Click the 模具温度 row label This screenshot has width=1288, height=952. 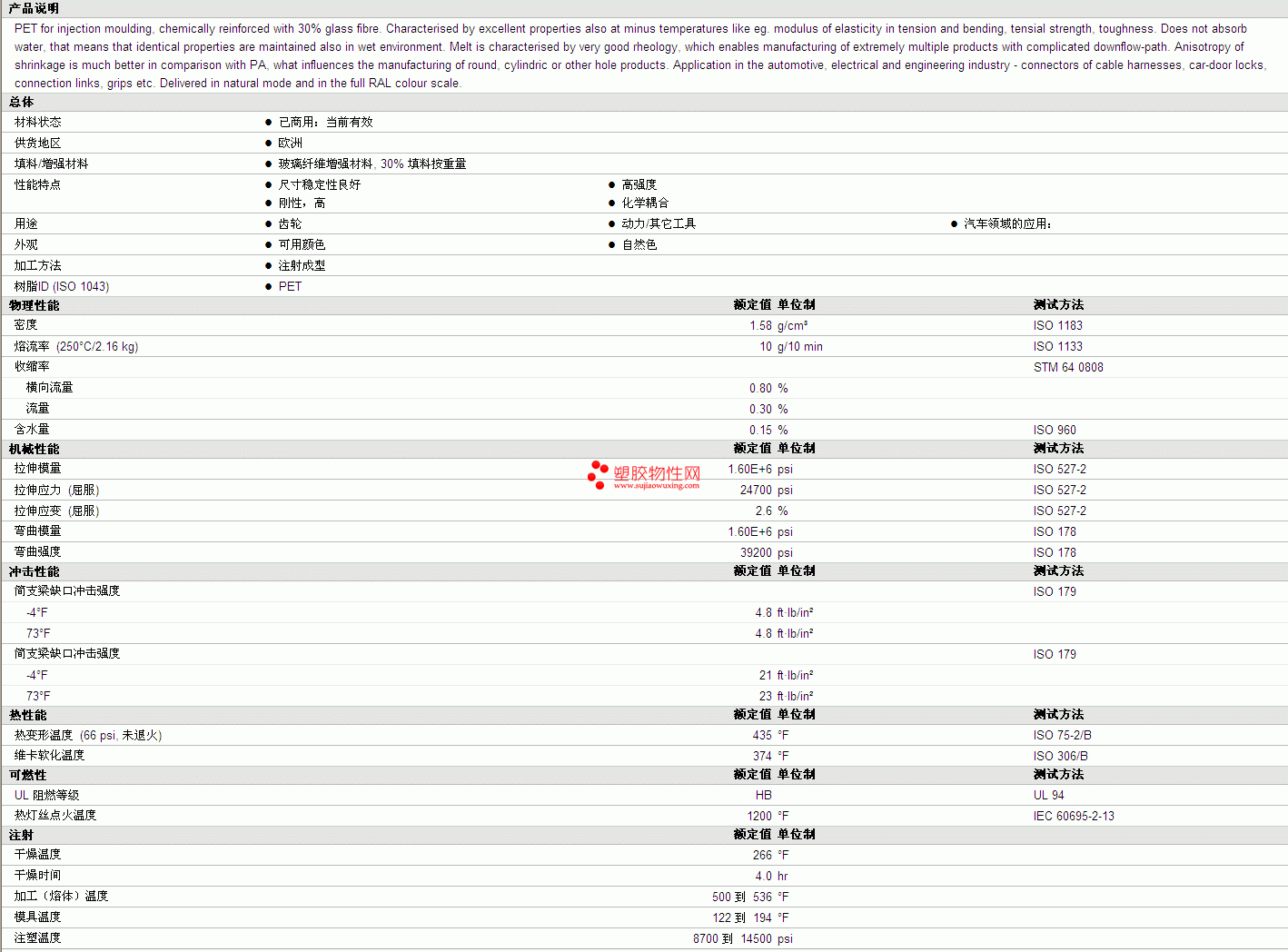[37, 917]
